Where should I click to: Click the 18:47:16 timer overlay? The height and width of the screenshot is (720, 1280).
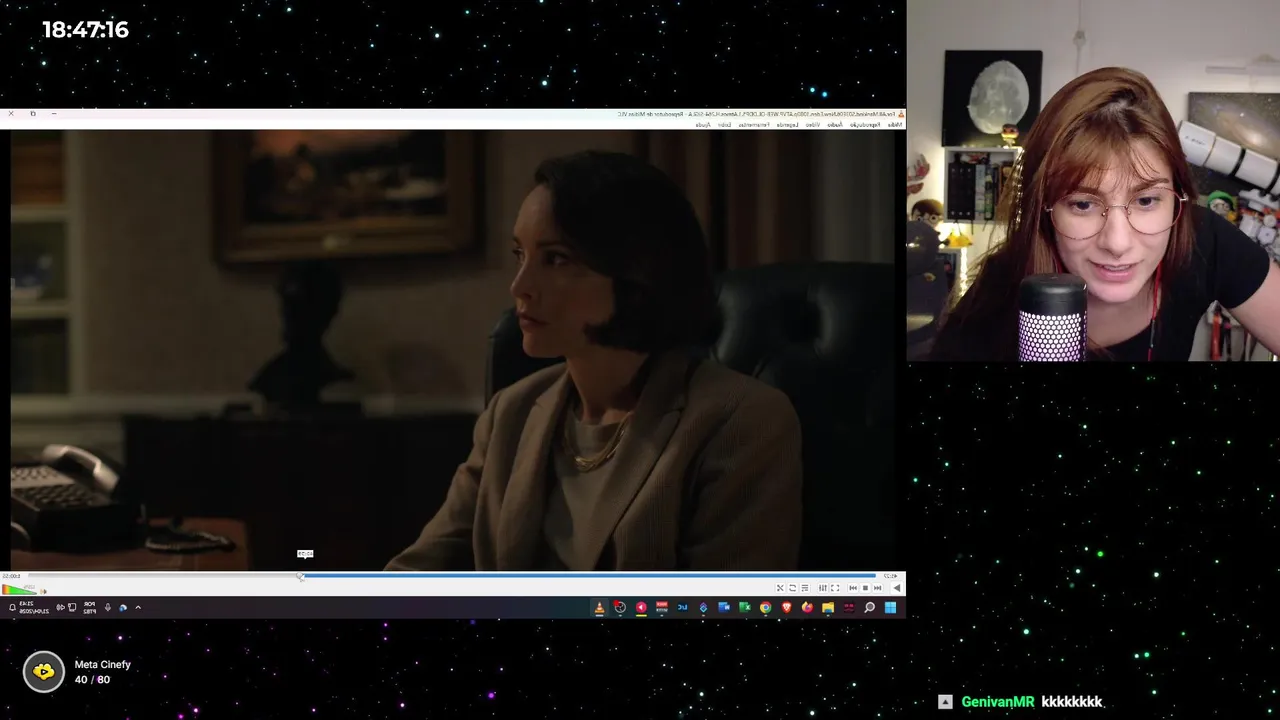(86, 30)
